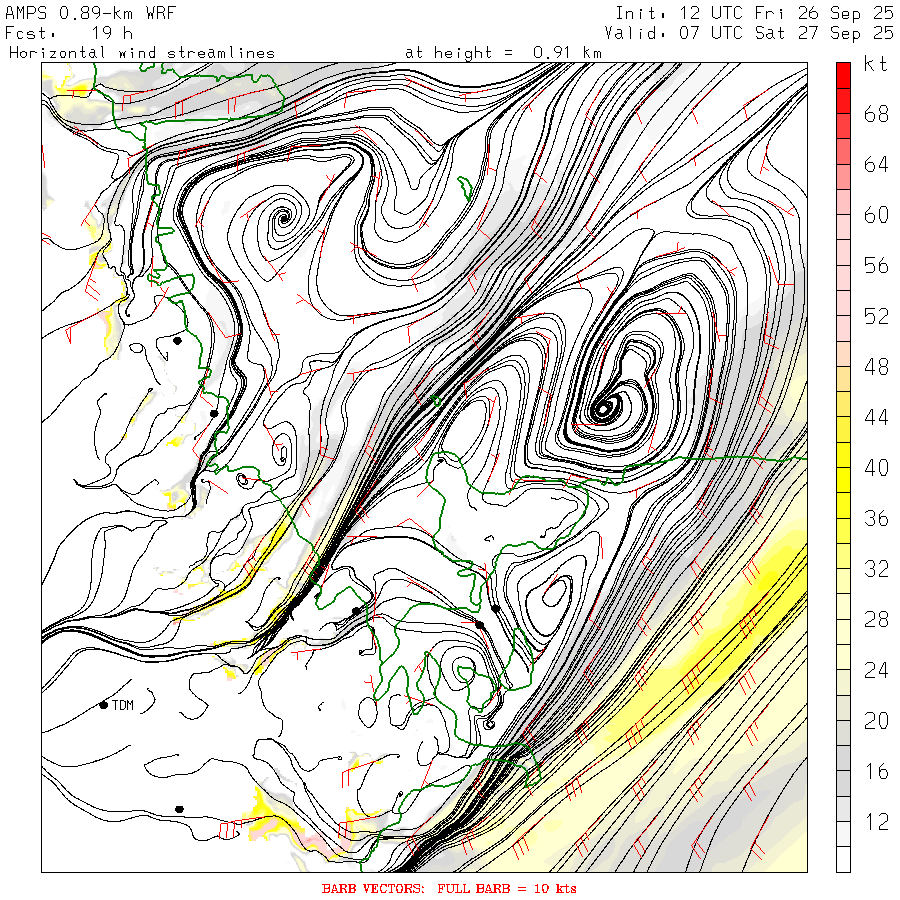This screenshot has width=900, height=900.
Task: Click the "Horizontal wind streamlines" label
Action: coord(142,53)
